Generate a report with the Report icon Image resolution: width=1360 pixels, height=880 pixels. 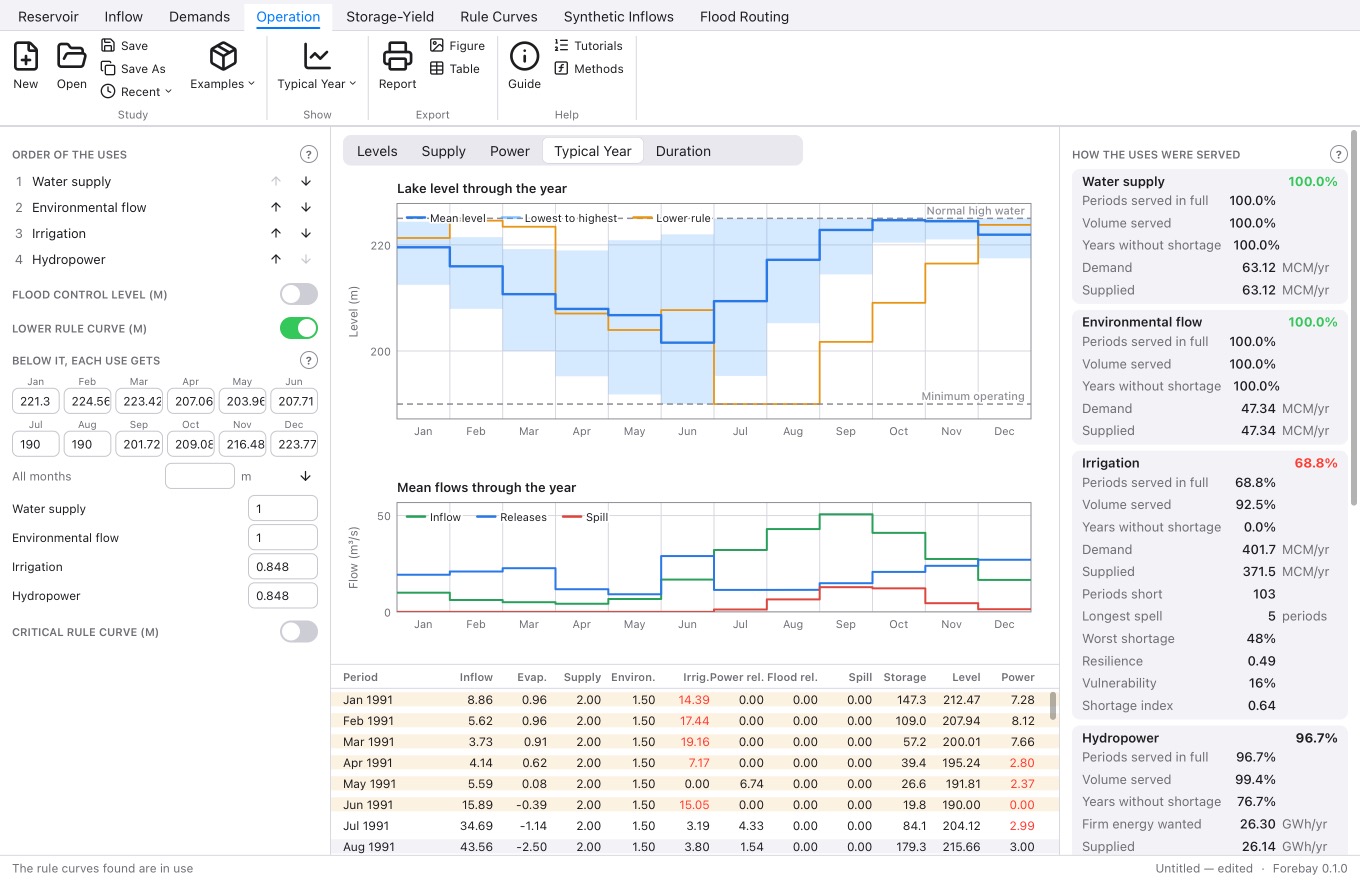click(397, 66)
